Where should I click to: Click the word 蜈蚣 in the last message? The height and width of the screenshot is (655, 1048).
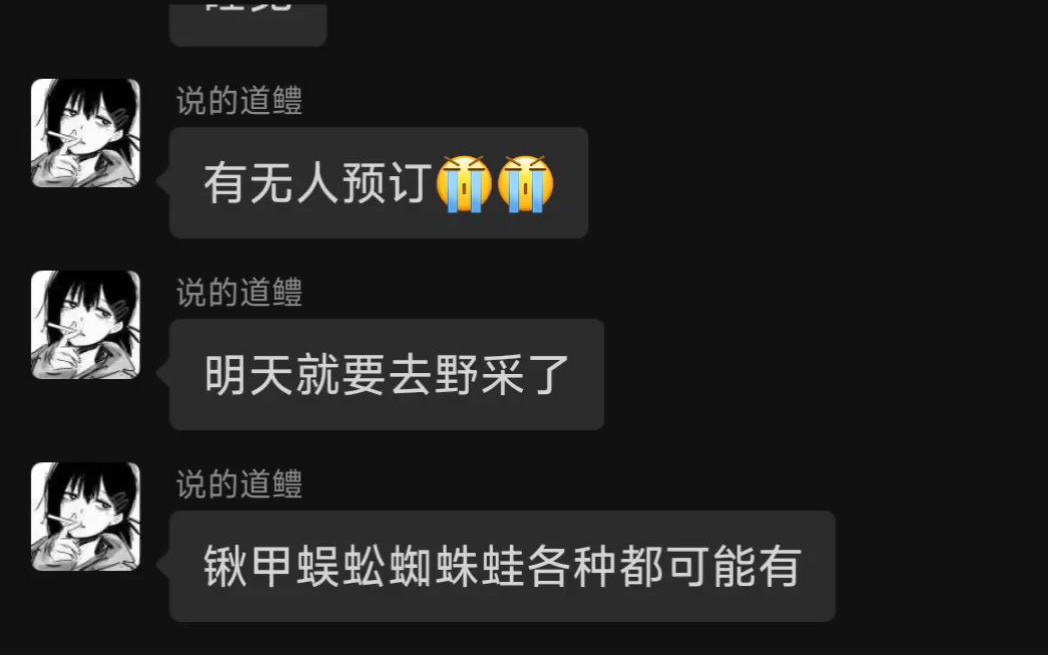click(341, 567)
